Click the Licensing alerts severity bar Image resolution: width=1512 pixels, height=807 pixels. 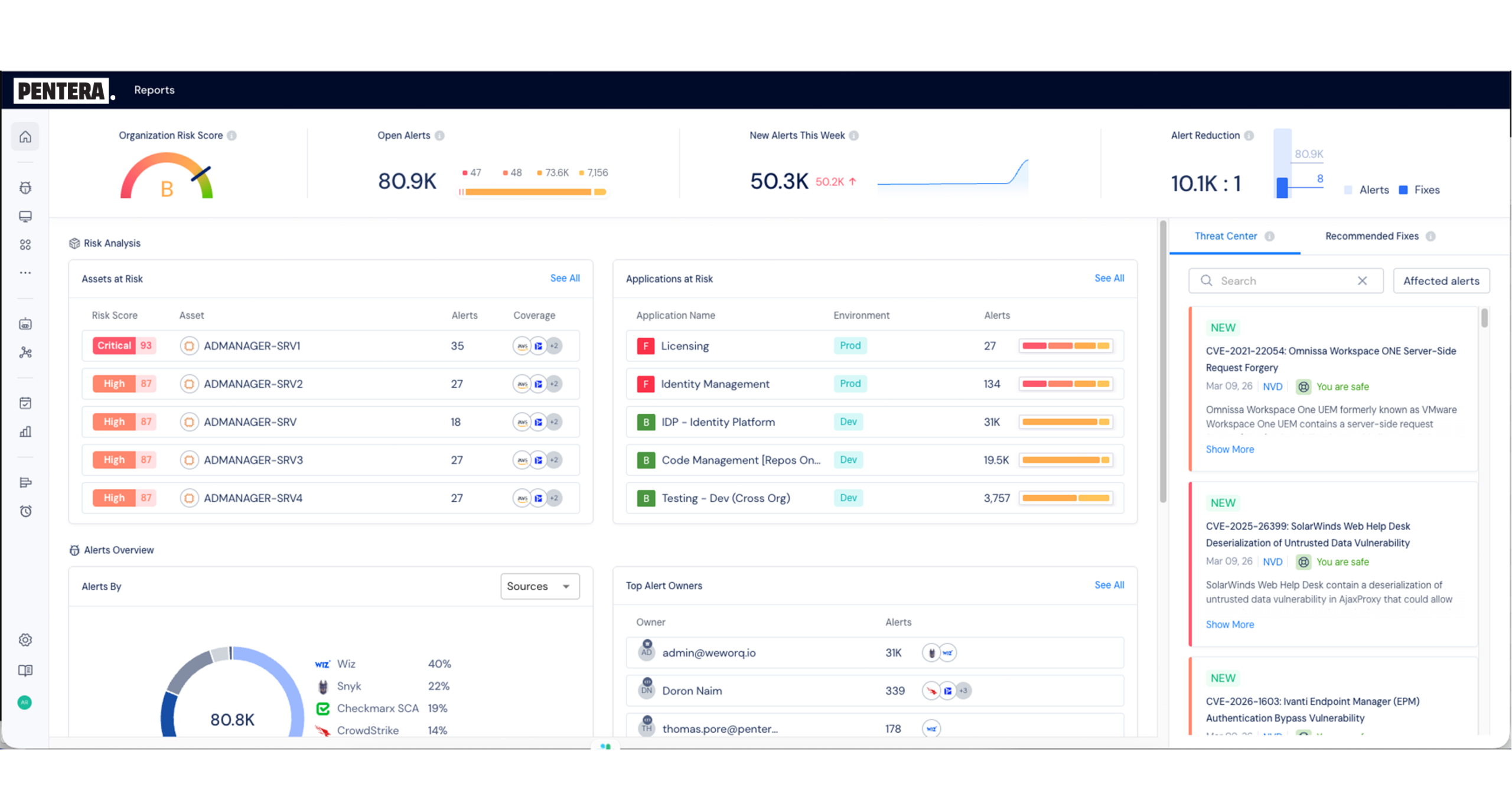(1065, 346)
